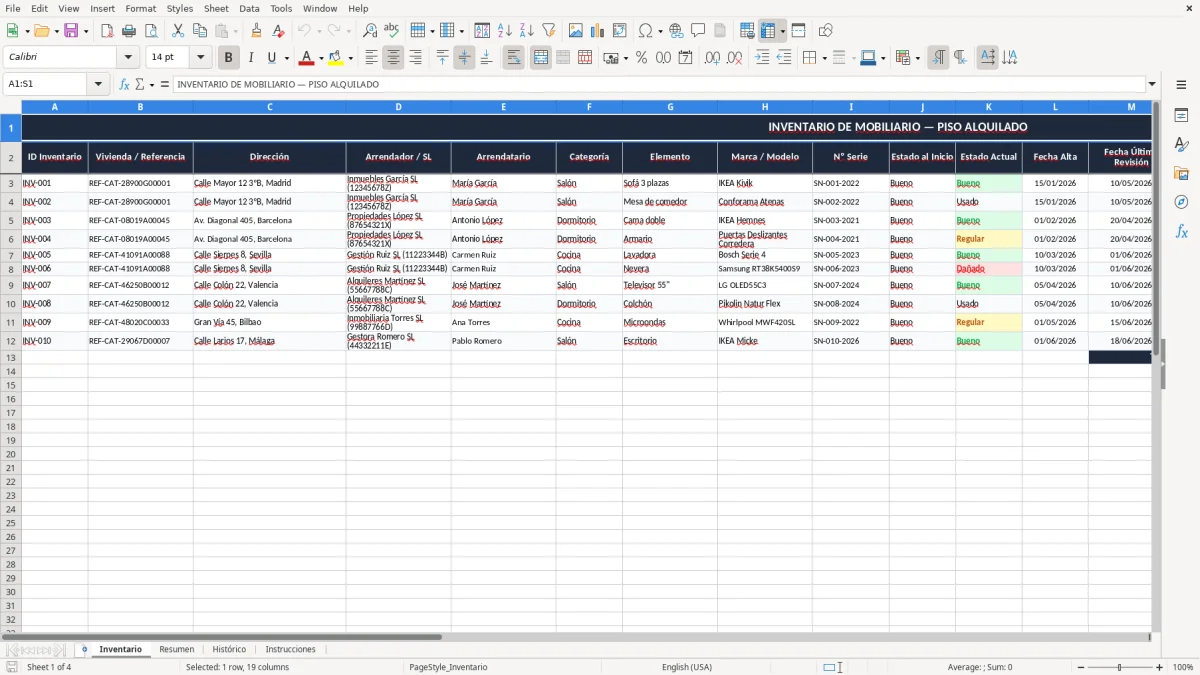Viewport: 1200px width, 675px height.
Task: Open the Data menu
Action: pyautogui.click(x=249, y=8)
